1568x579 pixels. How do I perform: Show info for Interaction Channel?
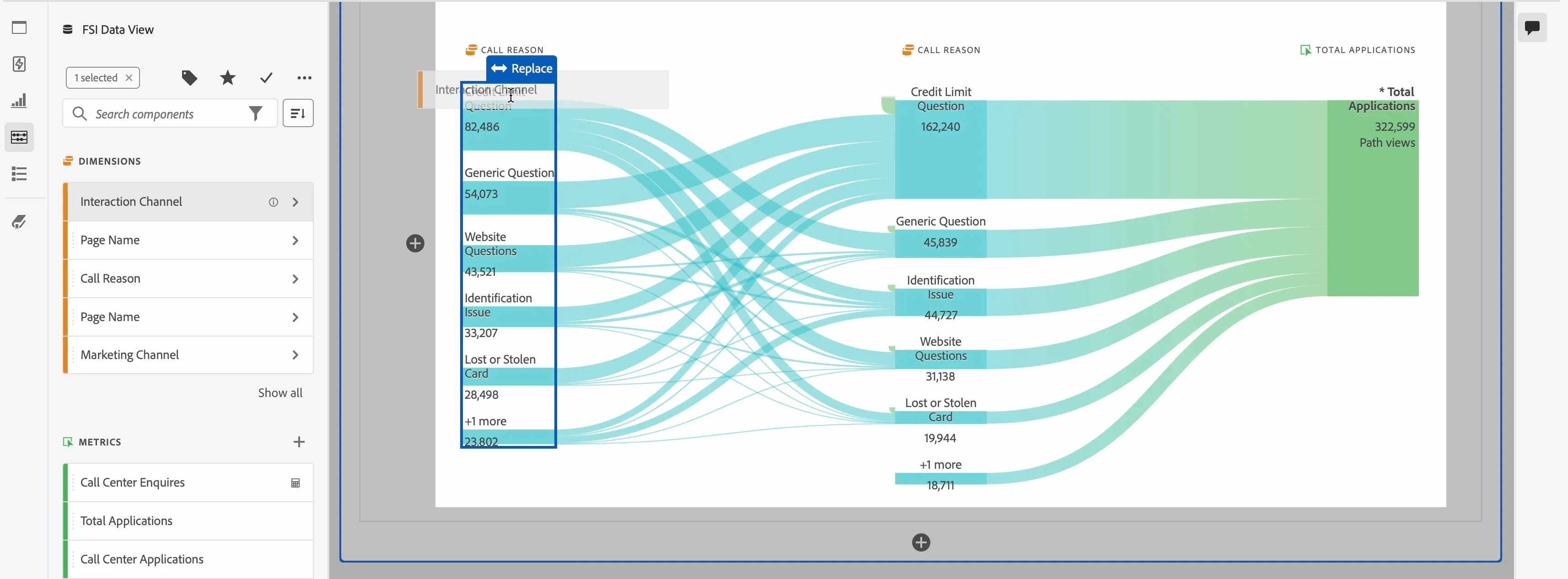pyautogui.click(x=274, y=202)
